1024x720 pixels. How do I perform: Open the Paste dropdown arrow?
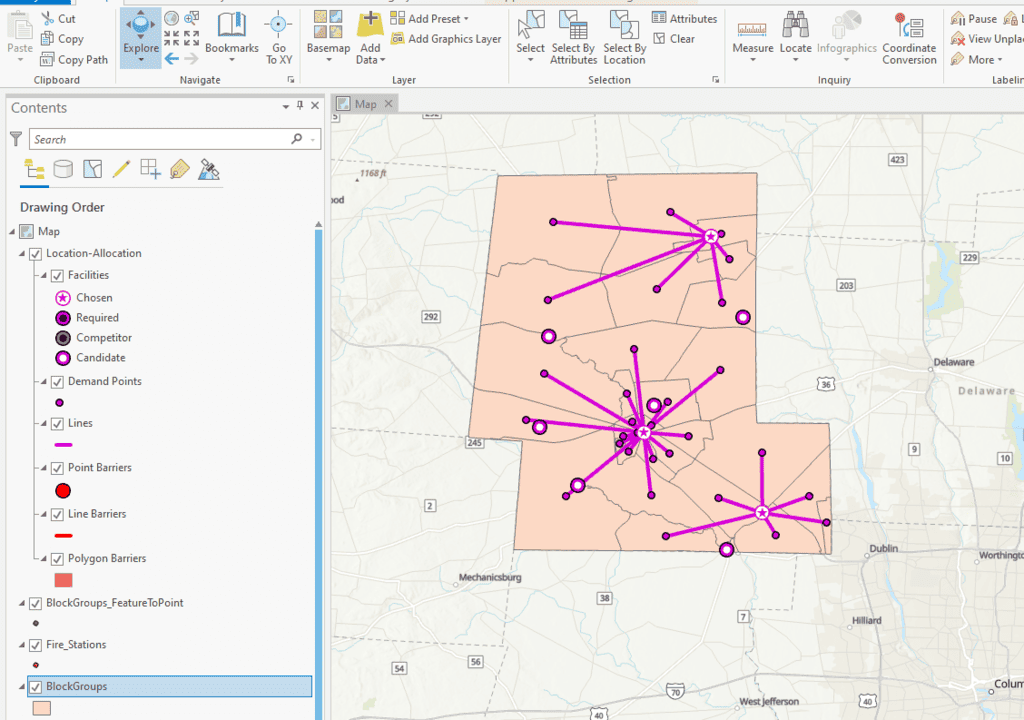(20, 60)
